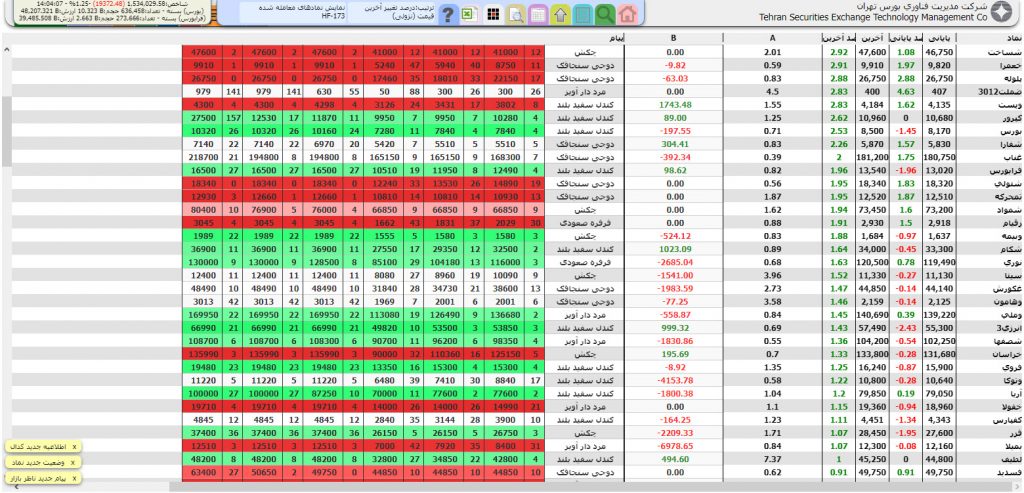Image resolution: width=1024 pixels, height=493 pixels.
Task: Click the 'مرد دار آویز' message in the 'ضملت3012' row
Action: 584,91
